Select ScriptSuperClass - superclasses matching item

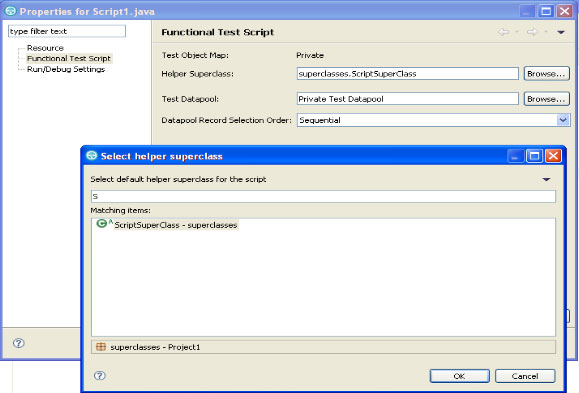coord(175,225)
